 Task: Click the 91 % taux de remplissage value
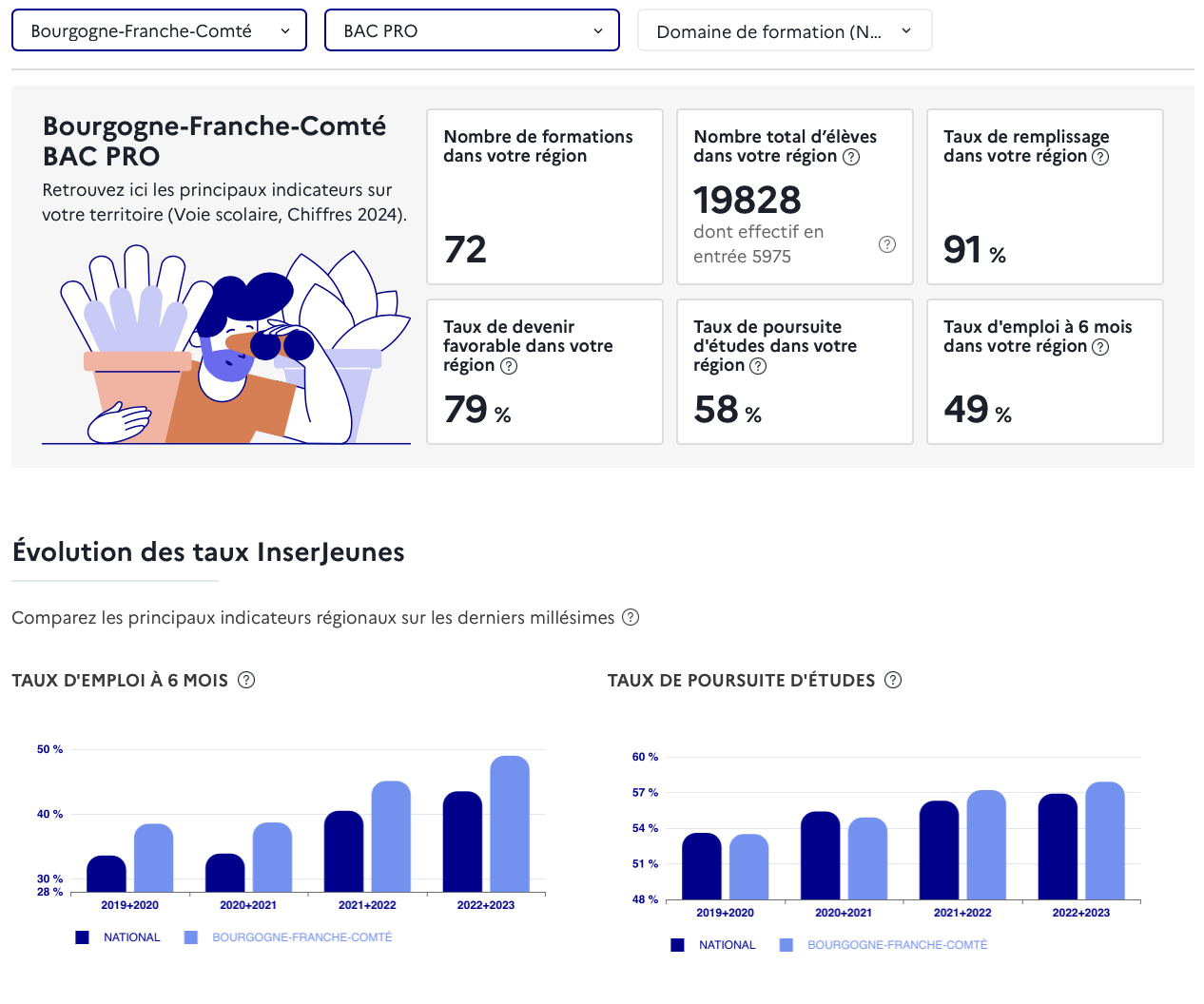pos(975,249)
